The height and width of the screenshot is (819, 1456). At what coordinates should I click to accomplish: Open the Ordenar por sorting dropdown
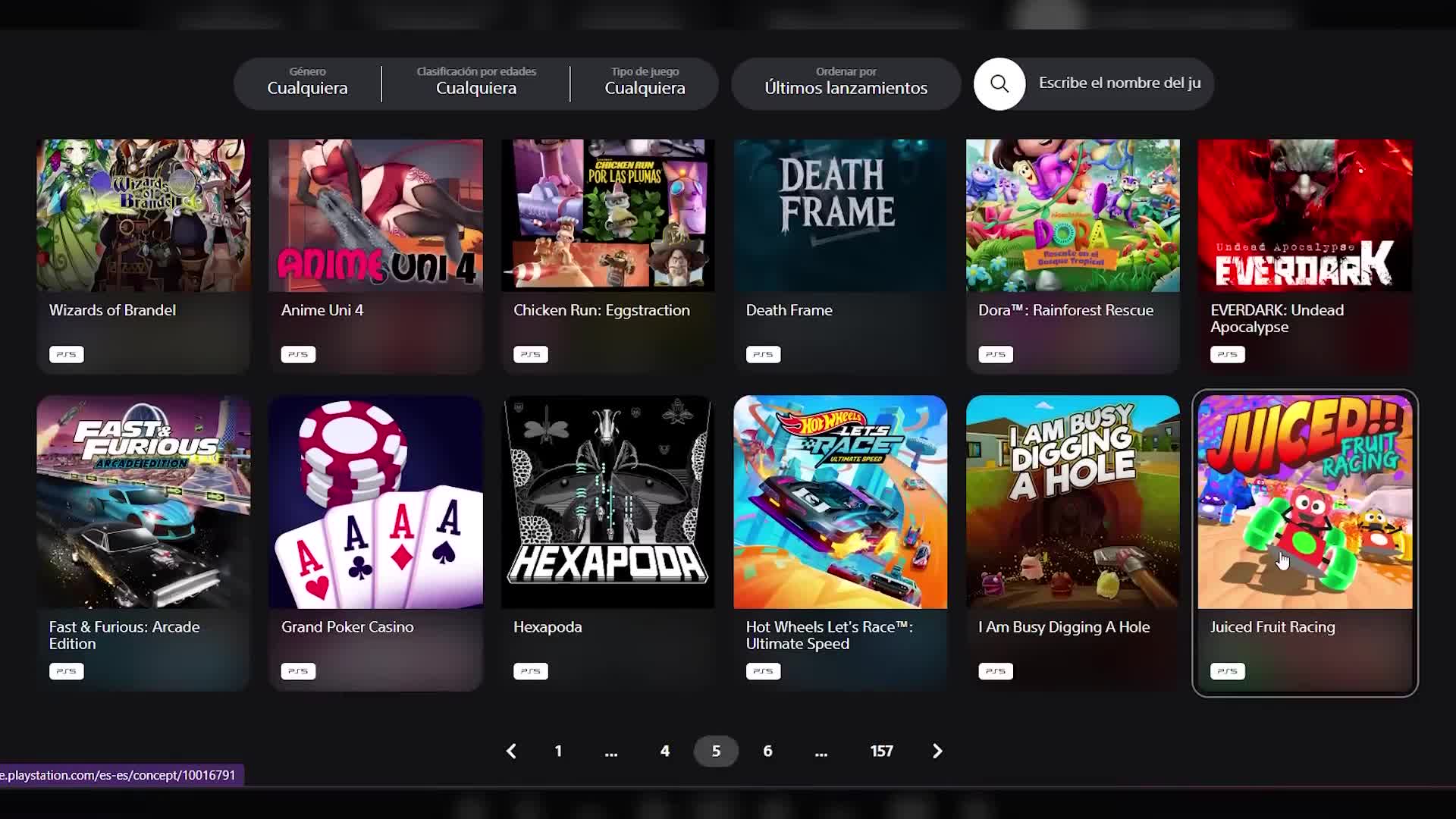846,83
